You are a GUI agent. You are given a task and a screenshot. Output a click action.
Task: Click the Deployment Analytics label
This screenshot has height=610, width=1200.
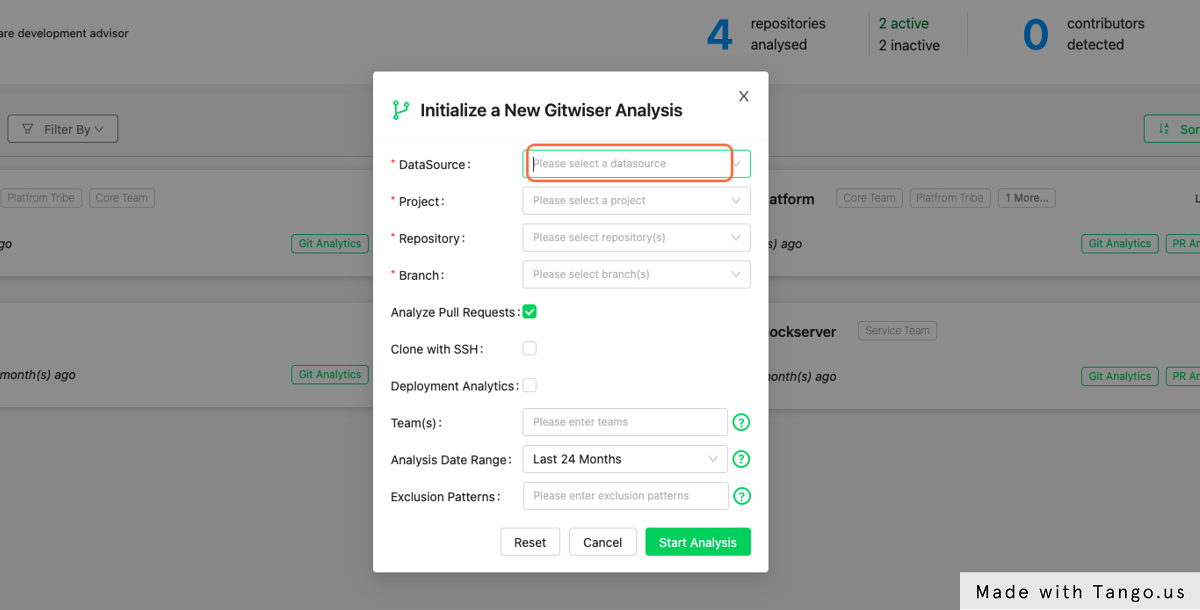click(455, 386)
